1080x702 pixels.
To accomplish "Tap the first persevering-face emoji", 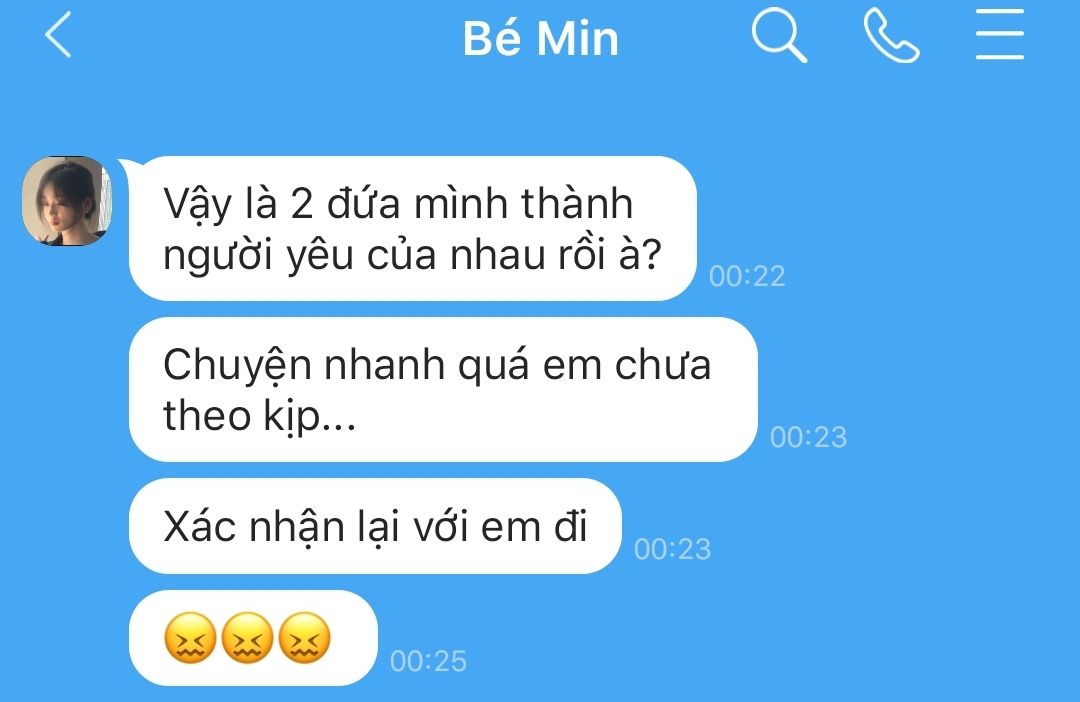I will coord(190,638).
